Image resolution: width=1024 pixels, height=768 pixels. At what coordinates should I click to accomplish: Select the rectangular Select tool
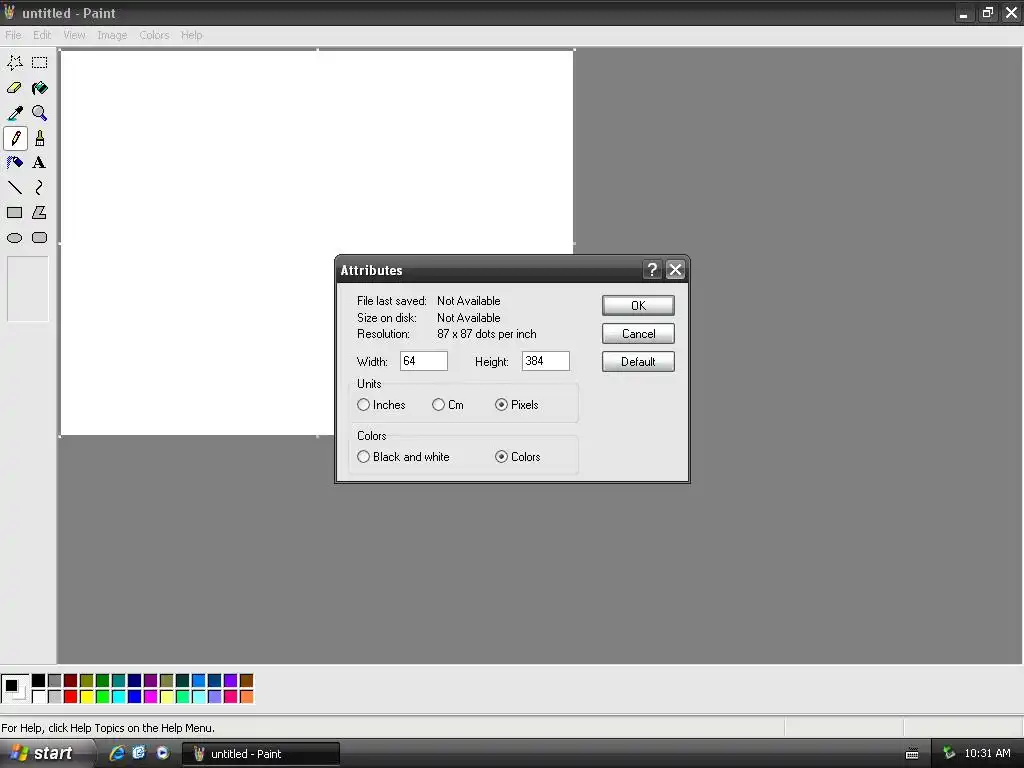click(x=40, y=63)
